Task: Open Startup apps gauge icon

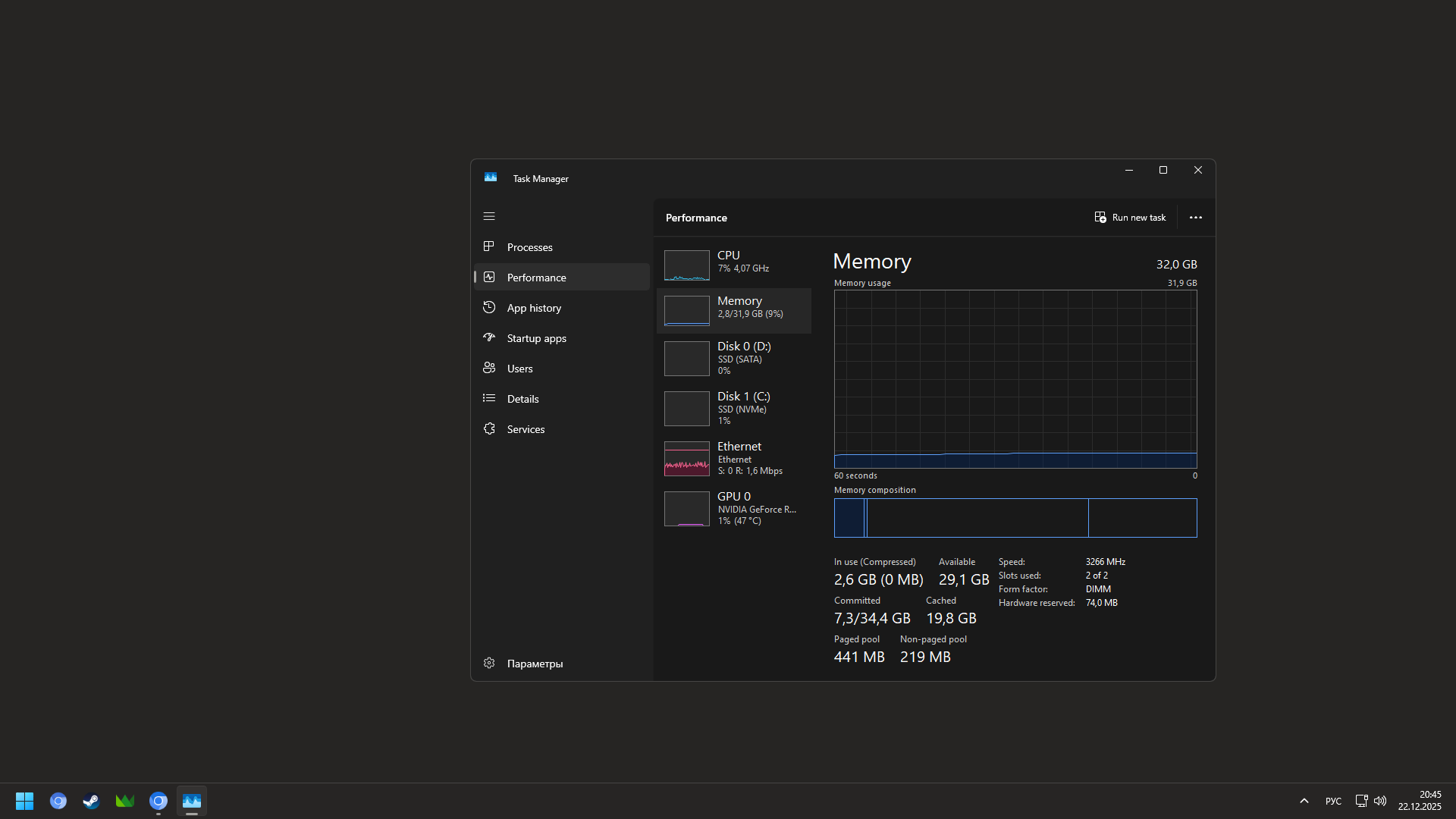Action: tap(489, 338)
